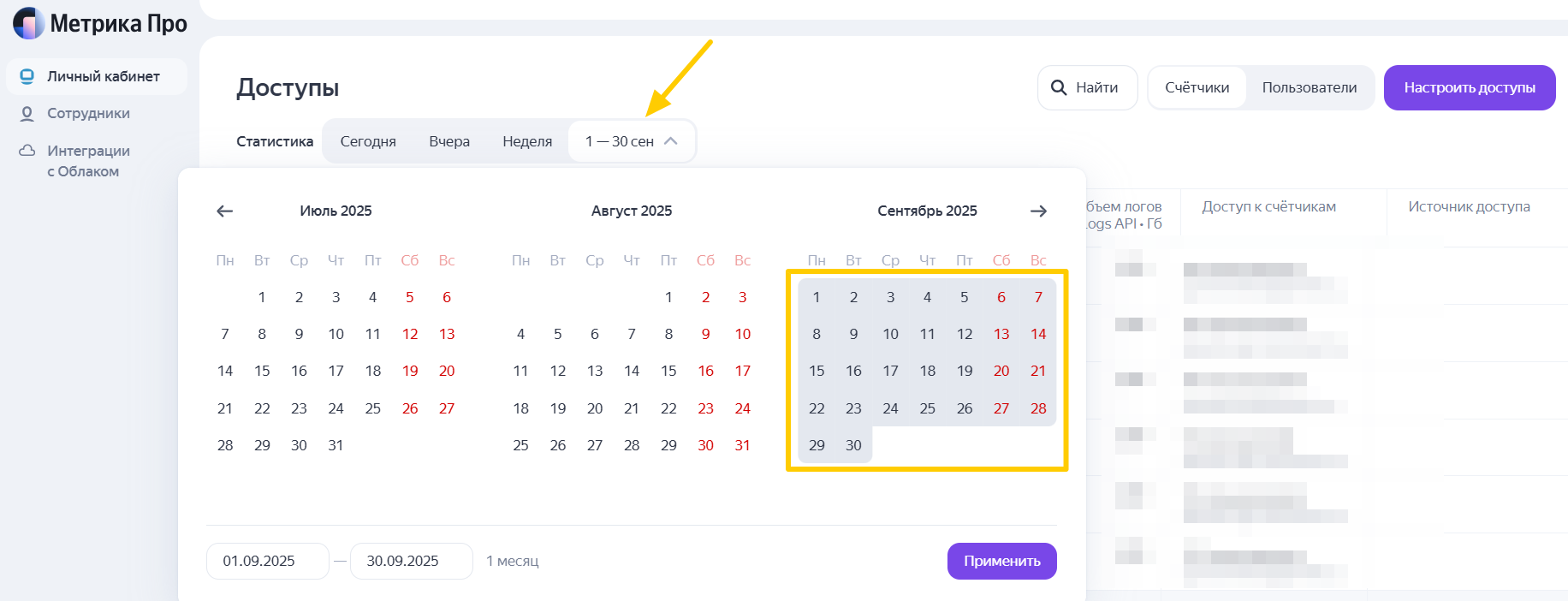The height and width of the screenshot is (601, 1568).
Task: Click the Доступ к счётчикам column header
Action: pos(1268,206)
